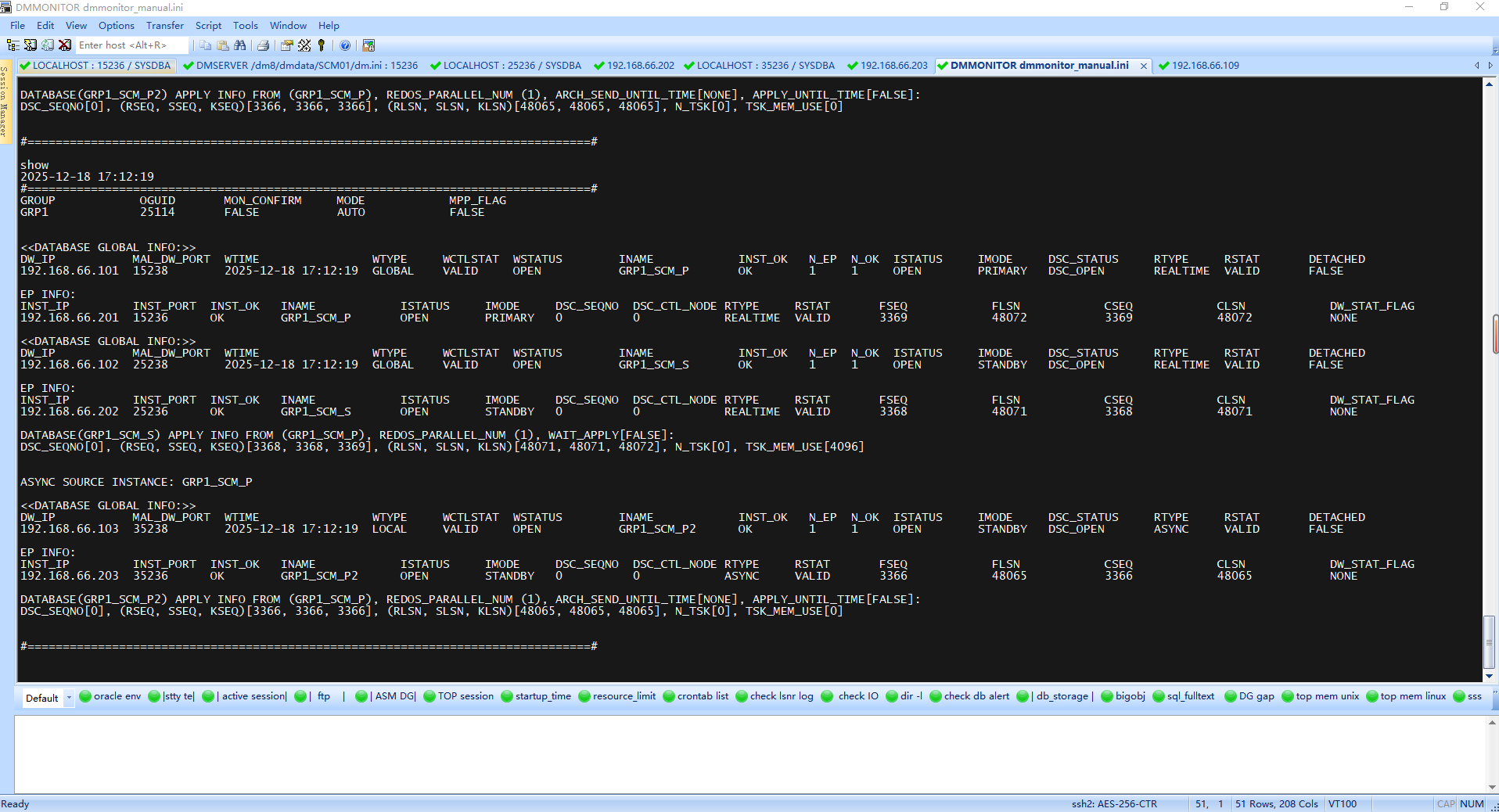The height and width of the screenshot is (812, 1499).
Task: Run the DG gap button
Action: pos(1249,696)
